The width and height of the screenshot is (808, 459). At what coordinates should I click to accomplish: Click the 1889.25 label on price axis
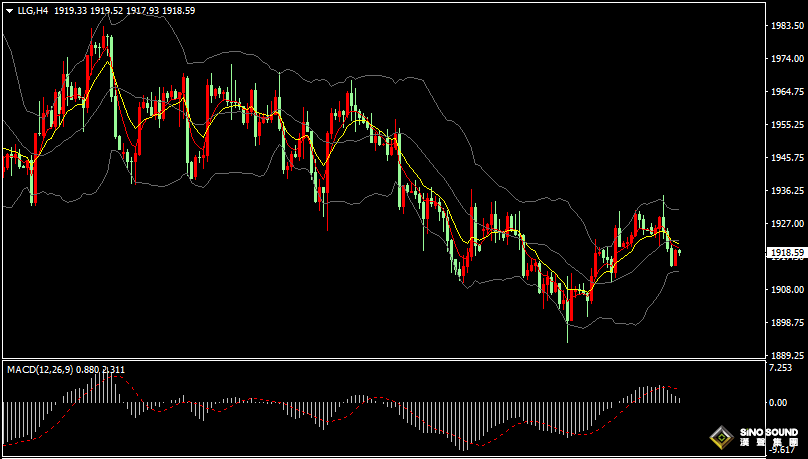788,355
